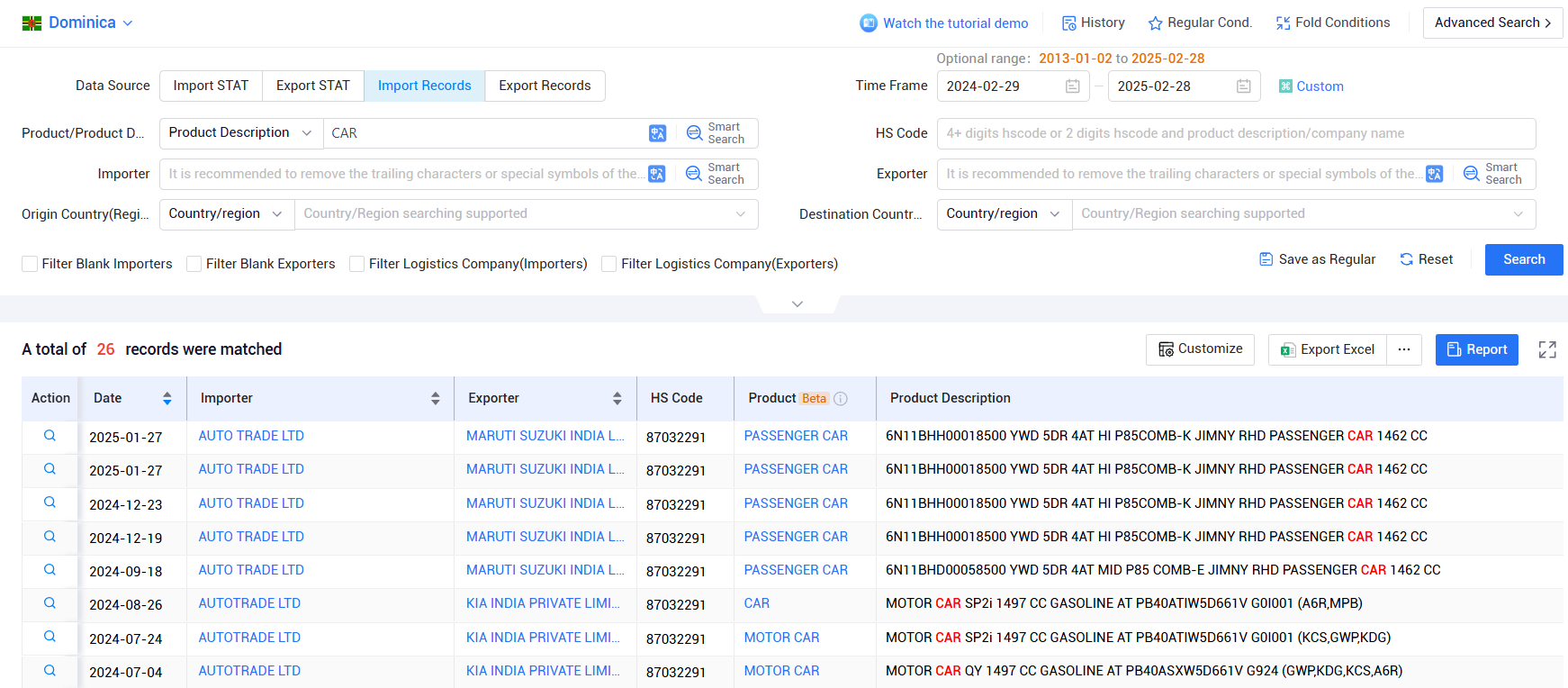The width and height of the screenshot is (1568, 688).
Task: View details of 2024-12-23 record
Action: coord(50,502)
